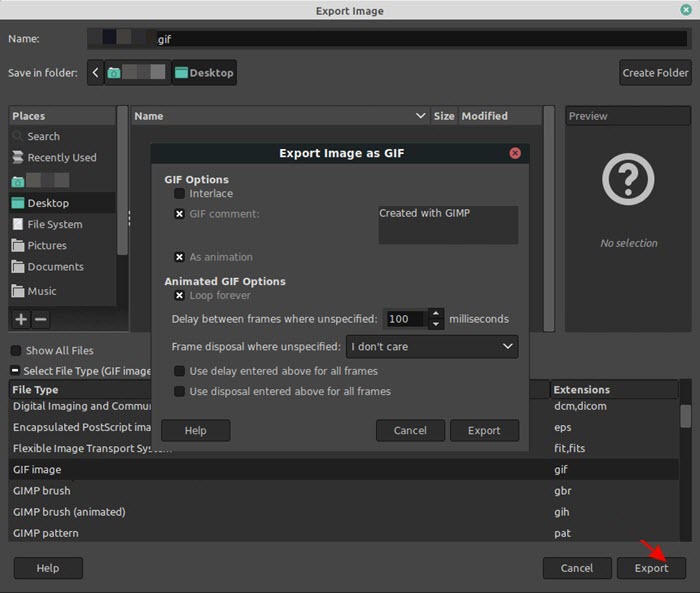Click the GIF comment text box
This screenshot has height=593, width=700.
tap(448, 225)
